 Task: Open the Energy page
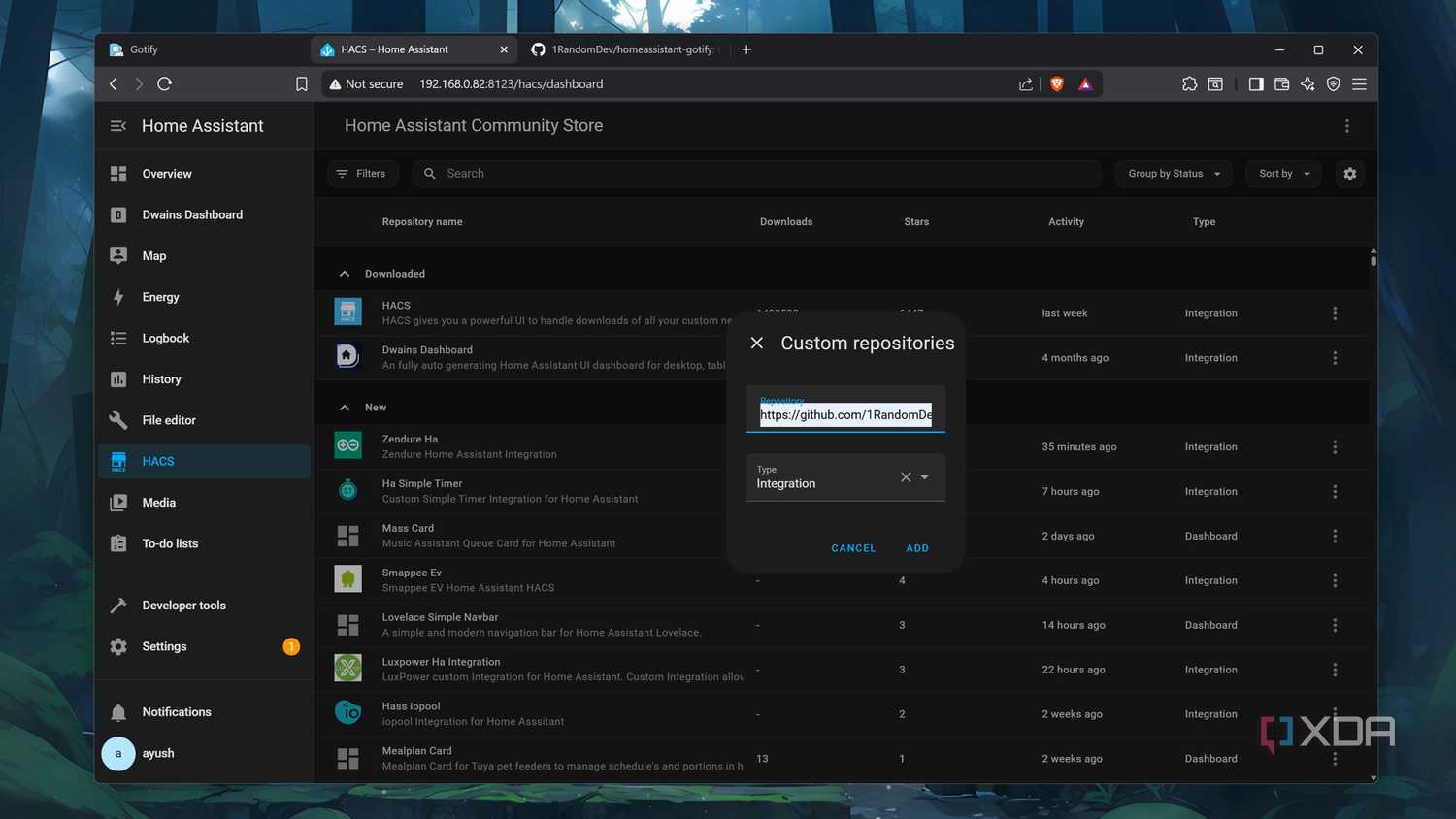(204, 297)
